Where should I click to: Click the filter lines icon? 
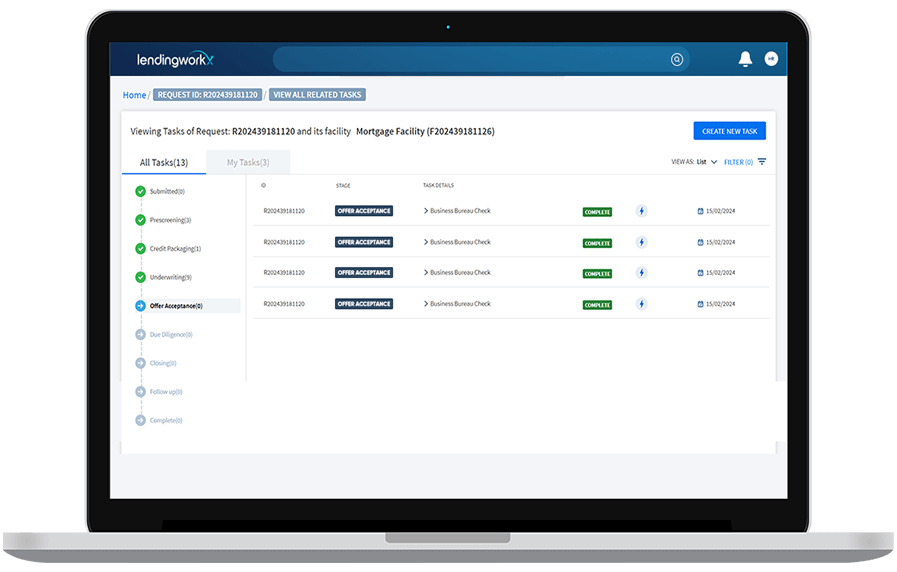coord(762,162)
